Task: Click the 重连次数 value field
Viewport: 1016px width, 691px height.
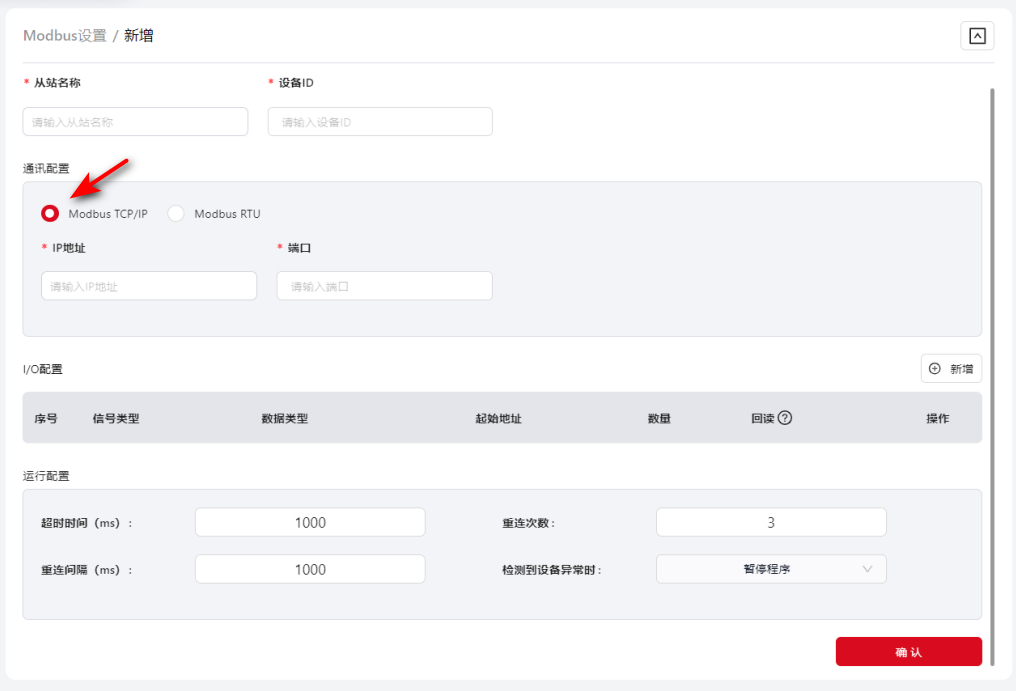Action: [x=770, y=522]
